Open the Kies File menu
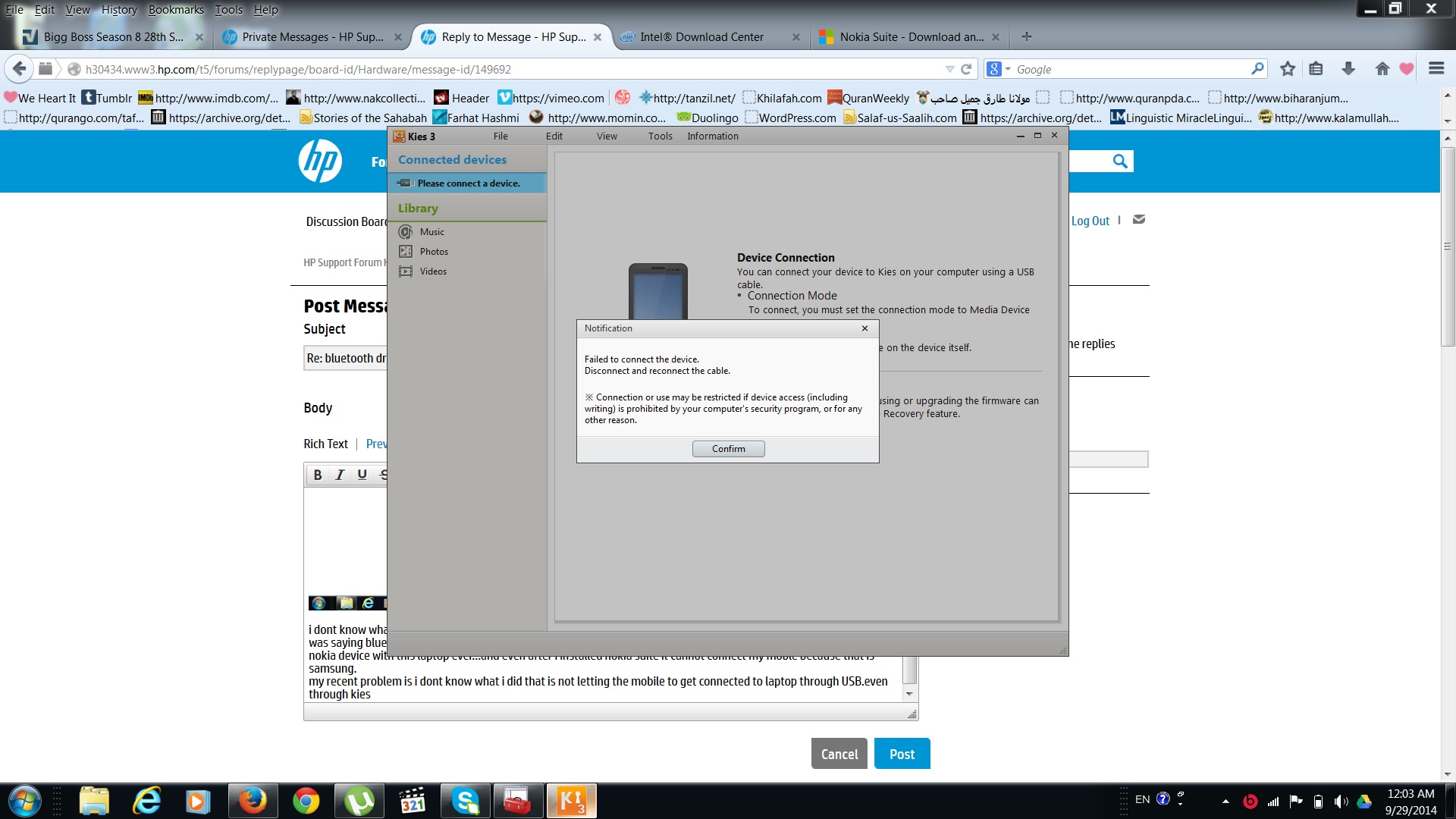 click(500, 136)
